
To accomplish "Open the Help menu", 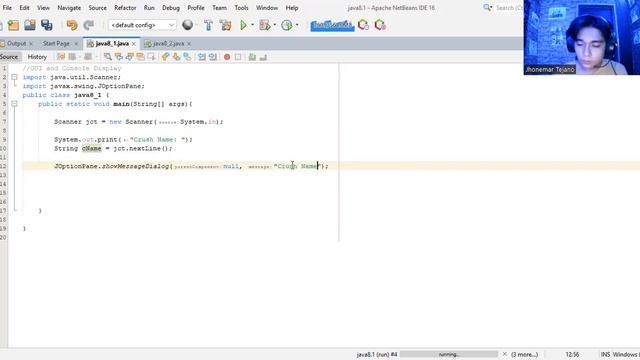I will [292, 8].
